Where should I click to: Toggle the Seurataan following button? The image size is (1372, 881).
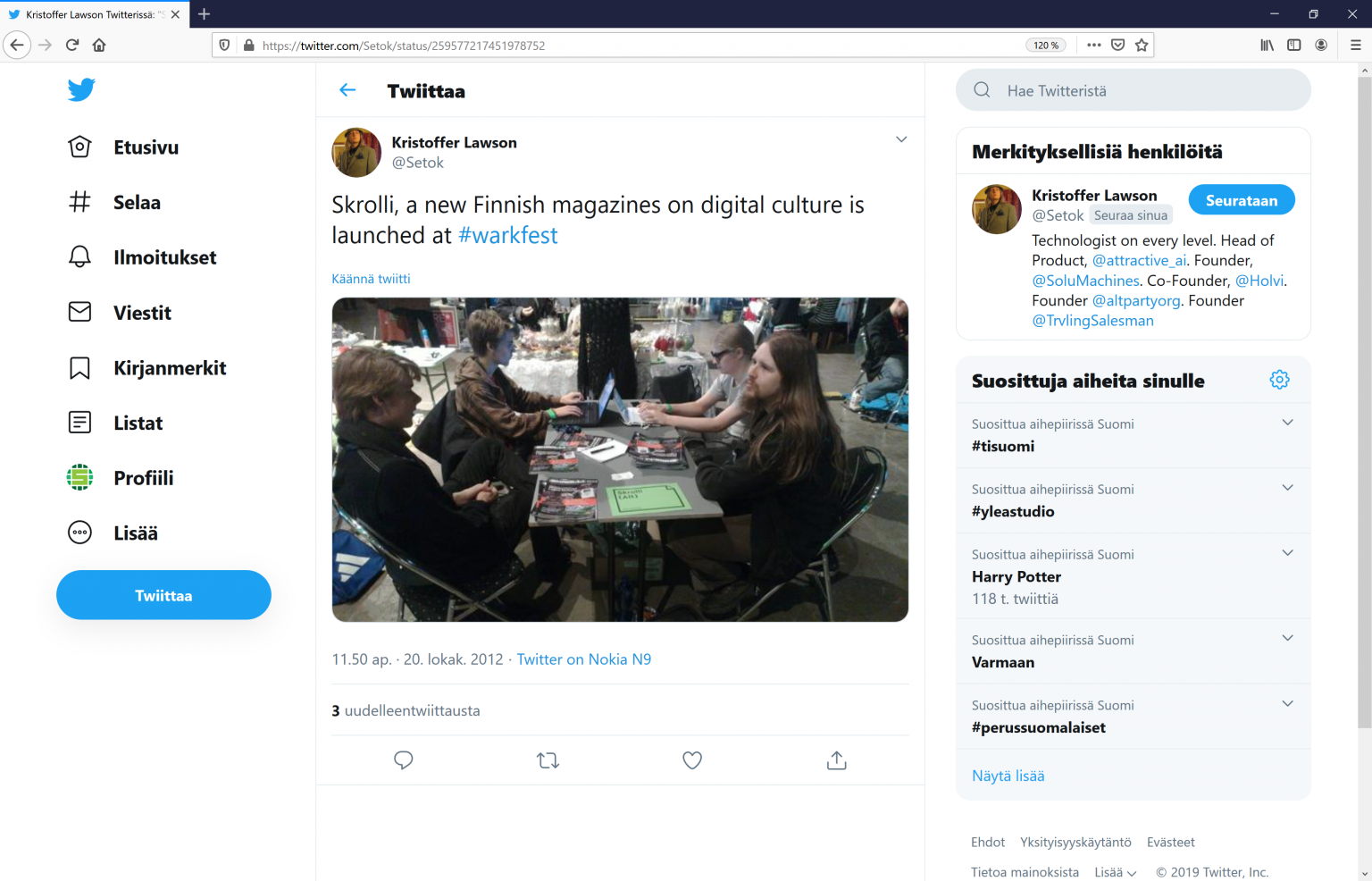tap(1241, 200)
